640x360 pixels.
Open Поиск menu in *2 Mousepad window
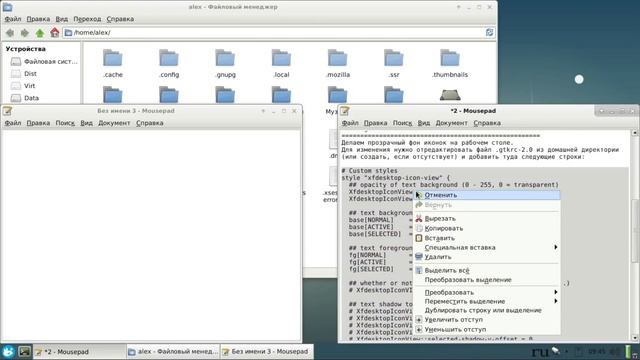point(402,123)
